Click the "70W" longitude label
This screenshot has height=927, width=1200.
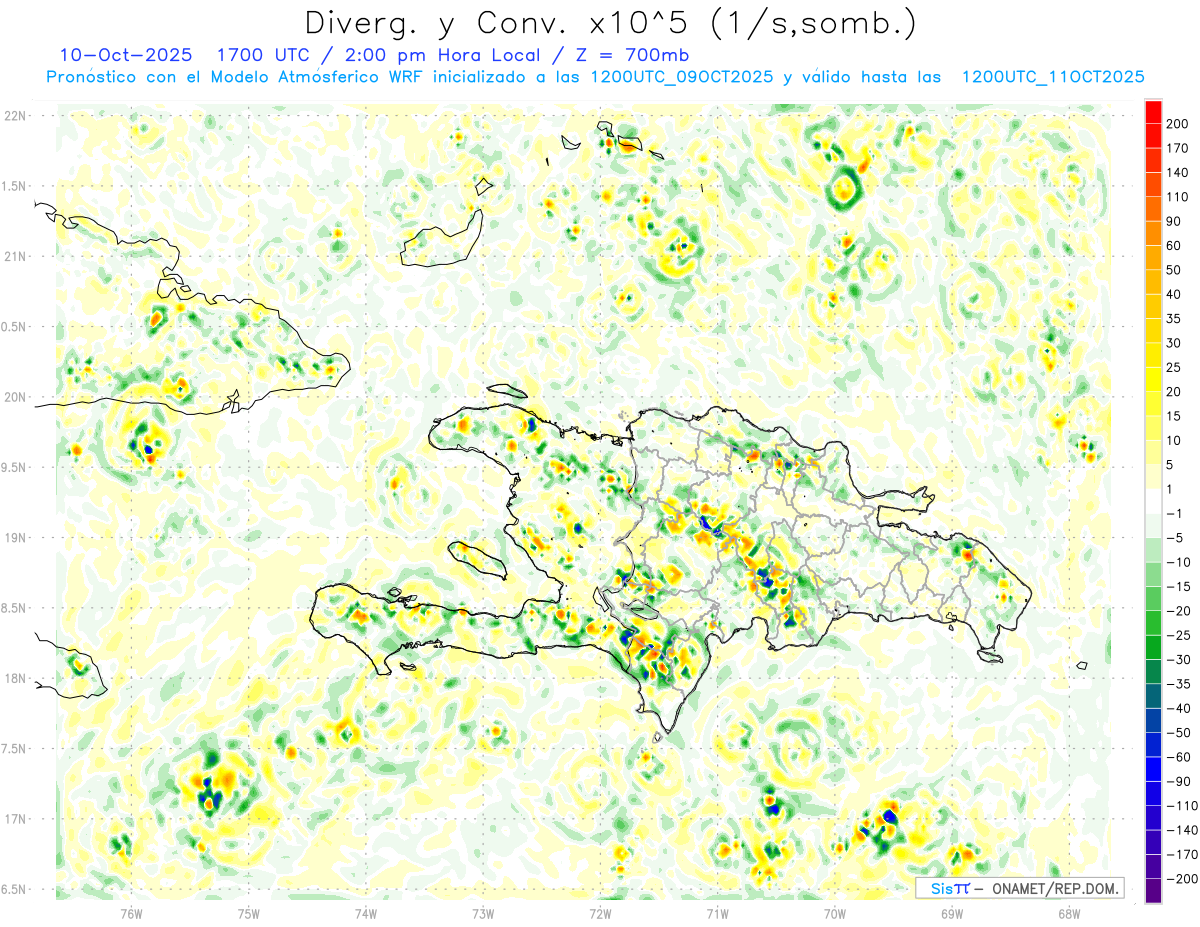coord(835,913)
